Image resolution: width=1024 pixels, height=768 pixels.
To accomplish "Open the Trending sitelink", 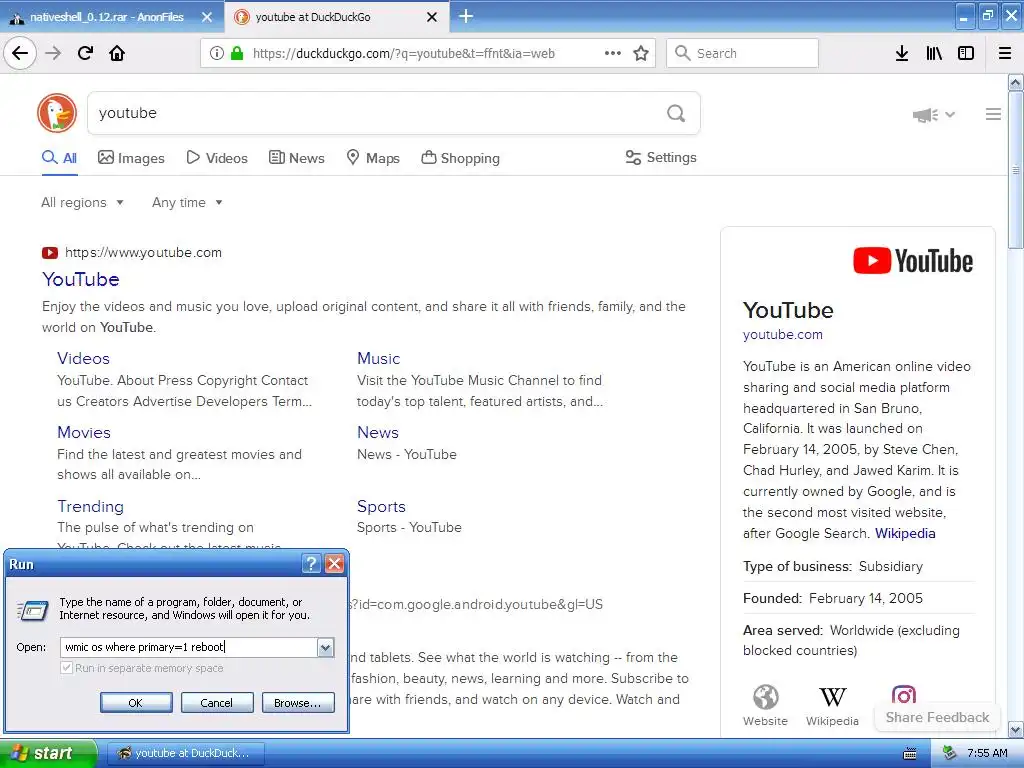I will [x=90, y=506].
